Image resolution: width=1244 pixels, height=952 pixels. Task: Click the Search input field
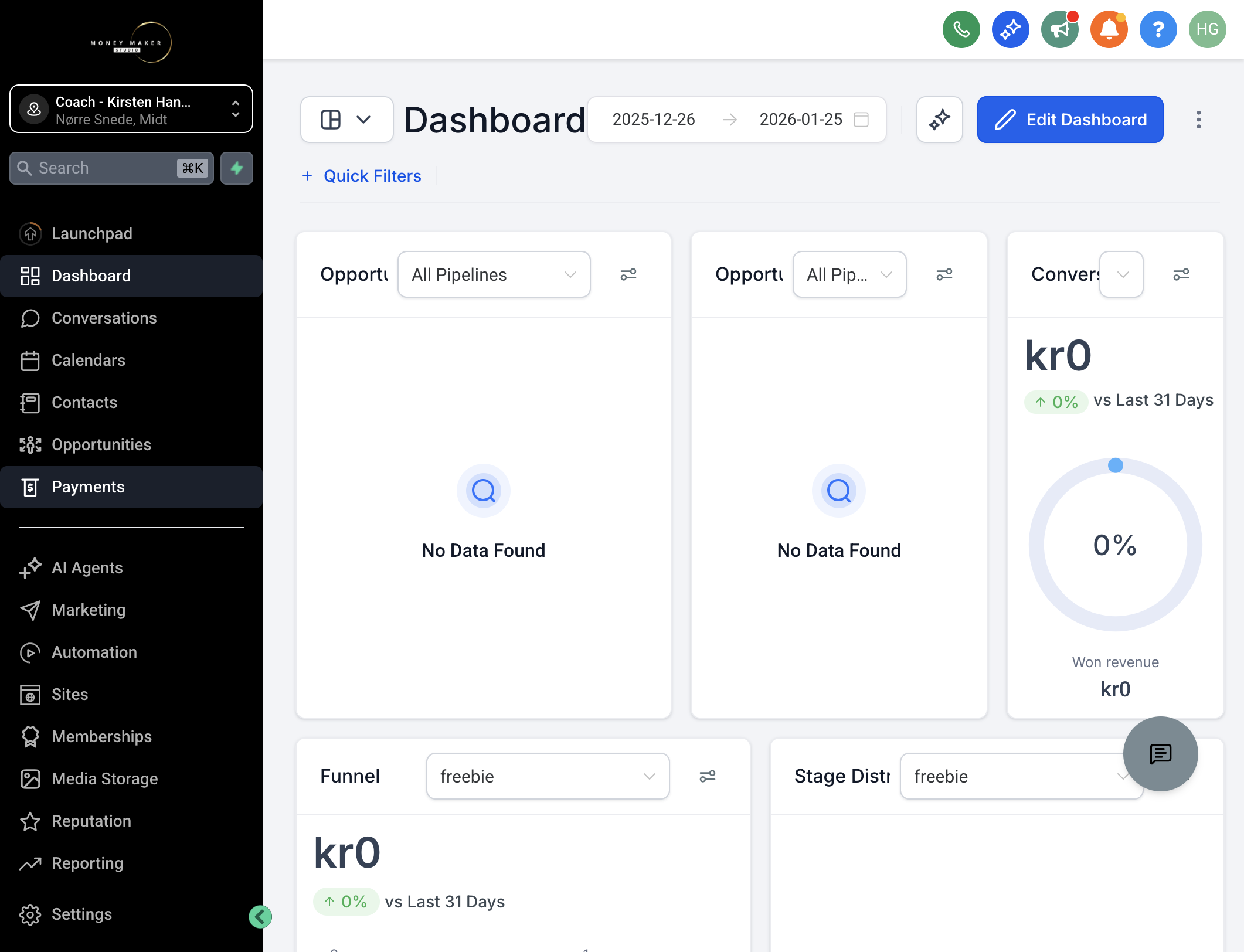[x=111, y=168]
